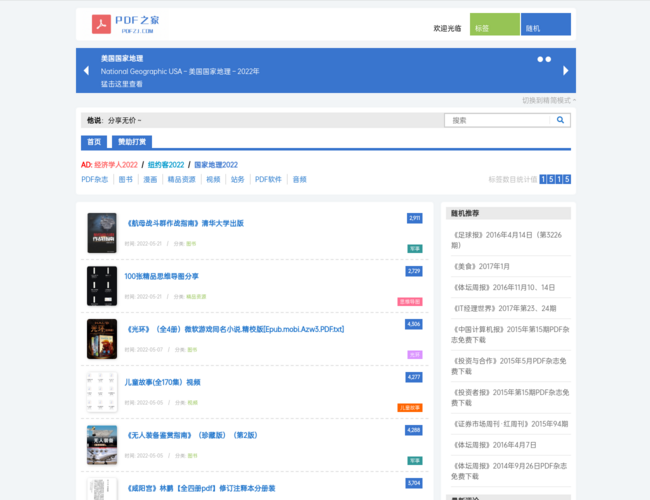650x500 pixels.
Task: Click the 儿童故事 orange tag label
Action: 410,408
